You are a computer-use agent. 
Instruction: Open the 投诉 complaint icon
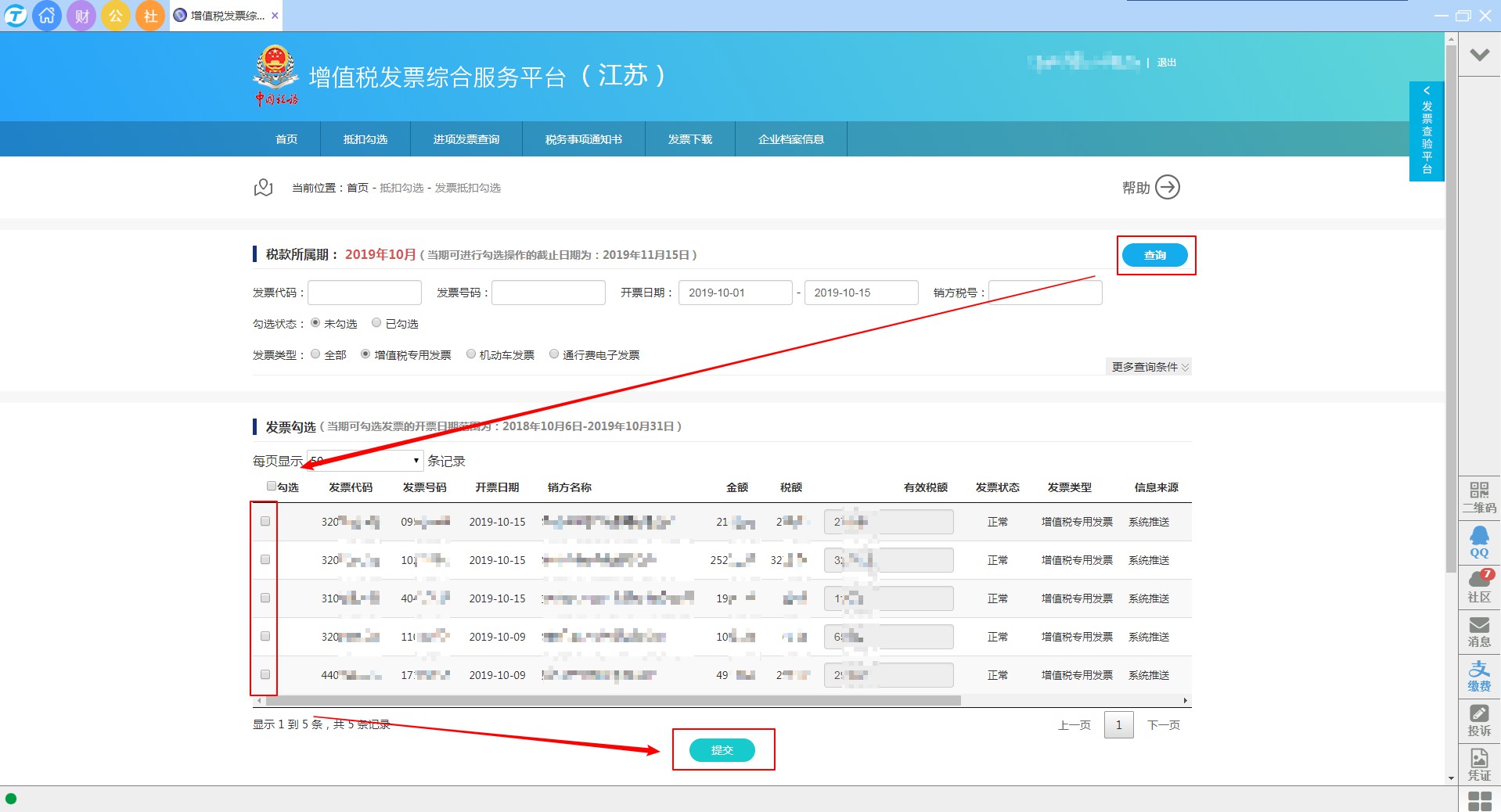[1478, 720]
